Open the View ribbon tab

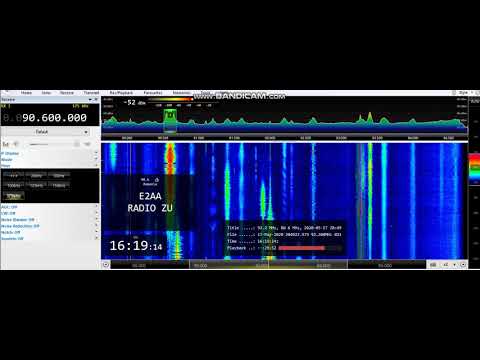tap(46, 93)
